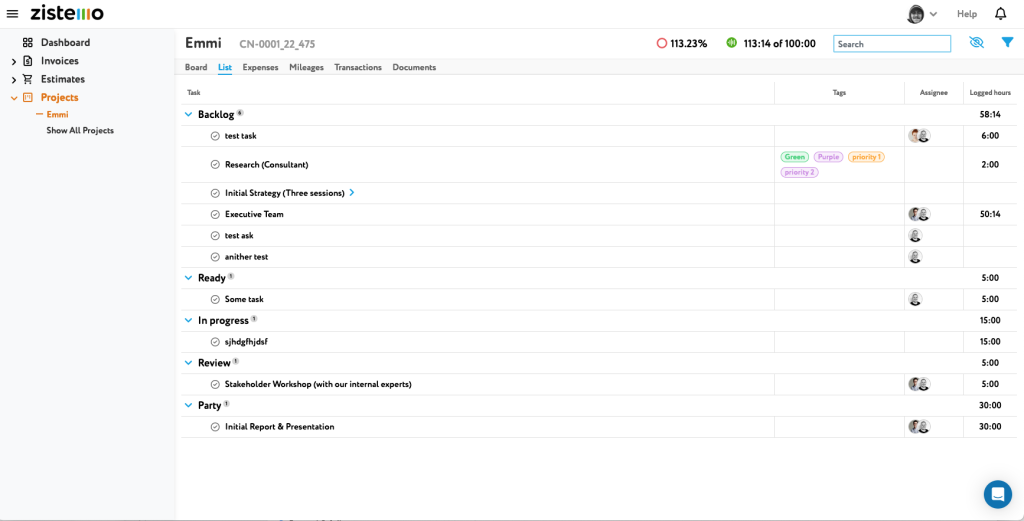Expand Initial Strategy subtasks arrow
The width and height of the screenshot is (1024, 521).
click(x=352, y=193)
